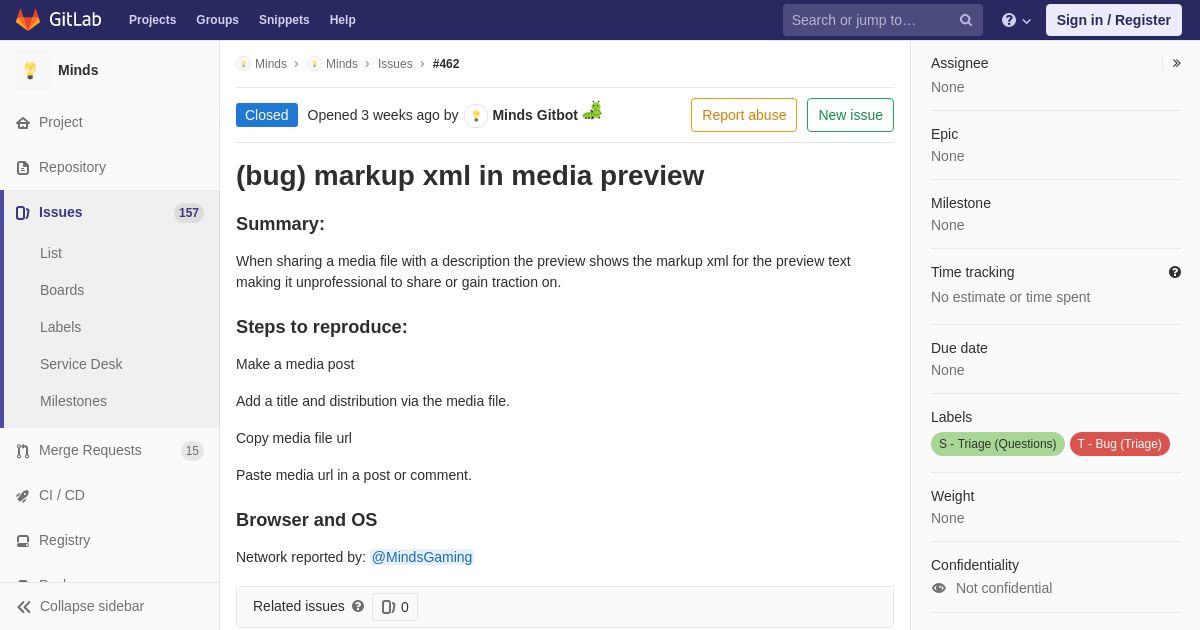Screen dimensions: 1200x630
Task: Click the Issues icon in sidebar
Action: click(23, 213)
